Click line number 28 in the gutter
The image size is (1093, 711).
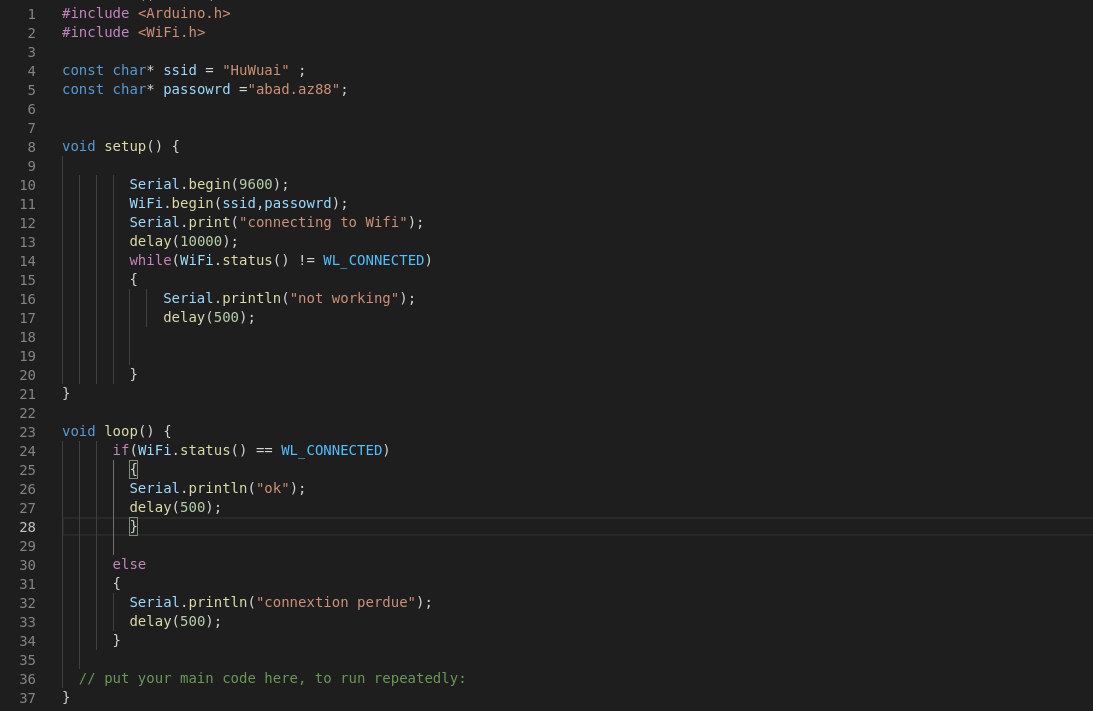tap(27, 527)
